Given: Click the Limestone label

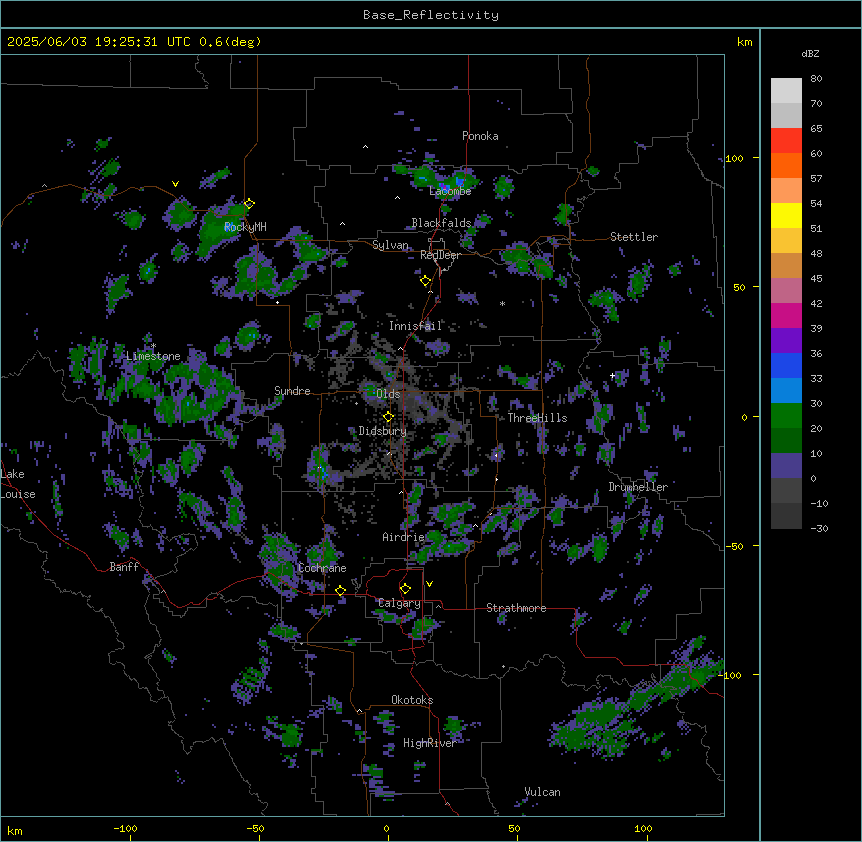Looking at the screenshot, I should coord(153,356).
